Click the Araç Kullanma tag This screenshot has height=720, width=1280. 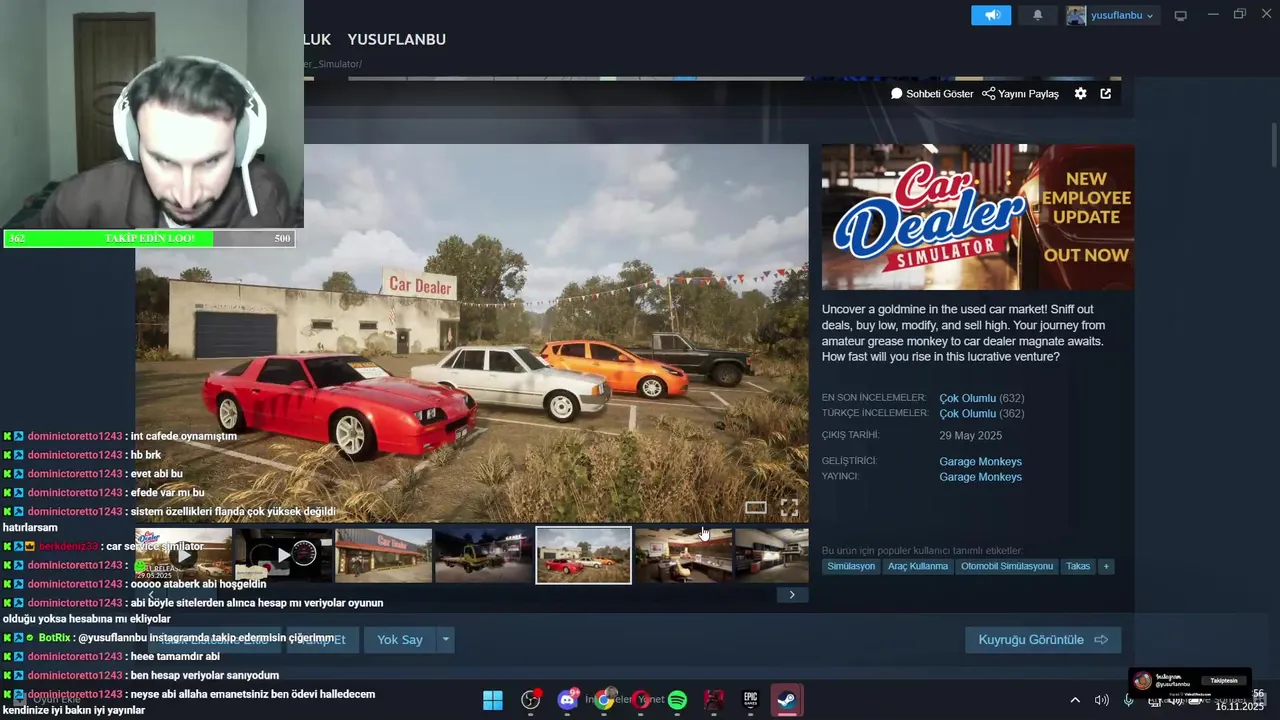918,566
